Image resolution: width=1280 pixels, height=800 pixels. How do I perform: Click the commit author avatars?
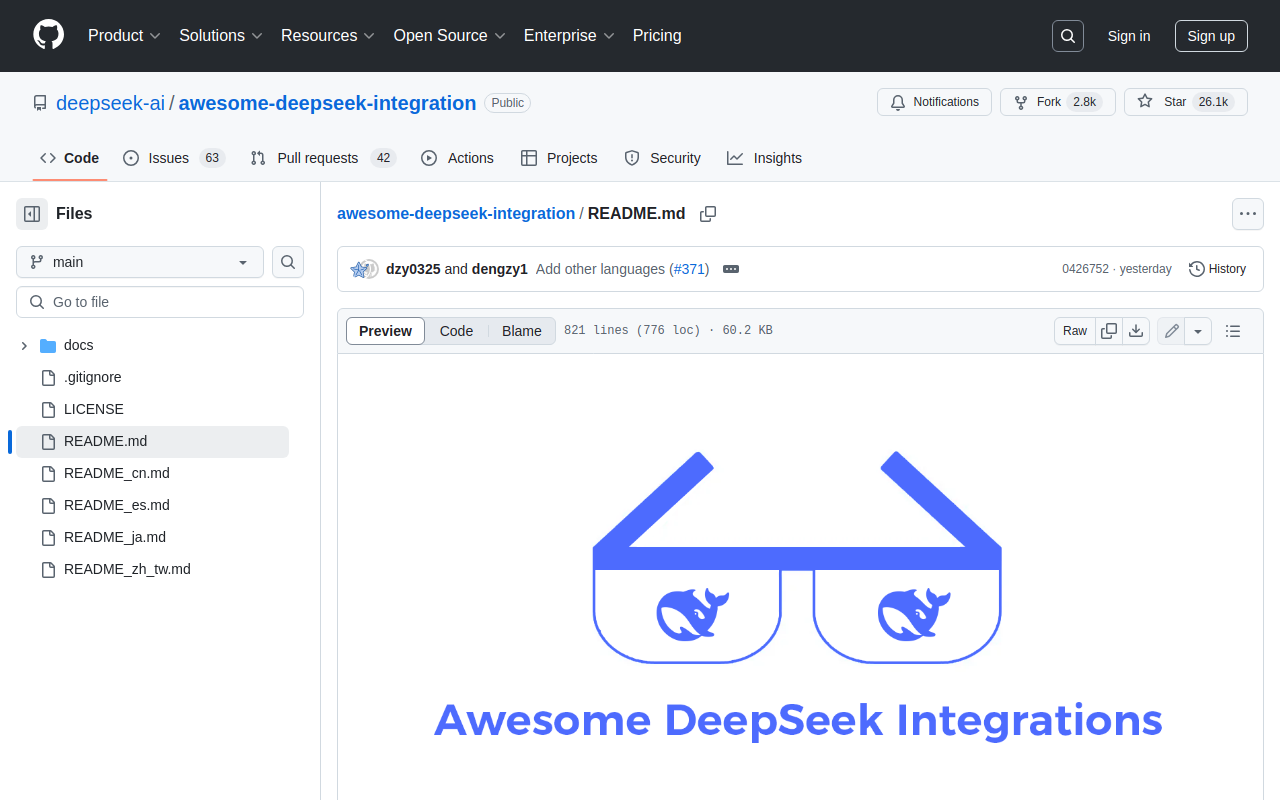[364, 269]
